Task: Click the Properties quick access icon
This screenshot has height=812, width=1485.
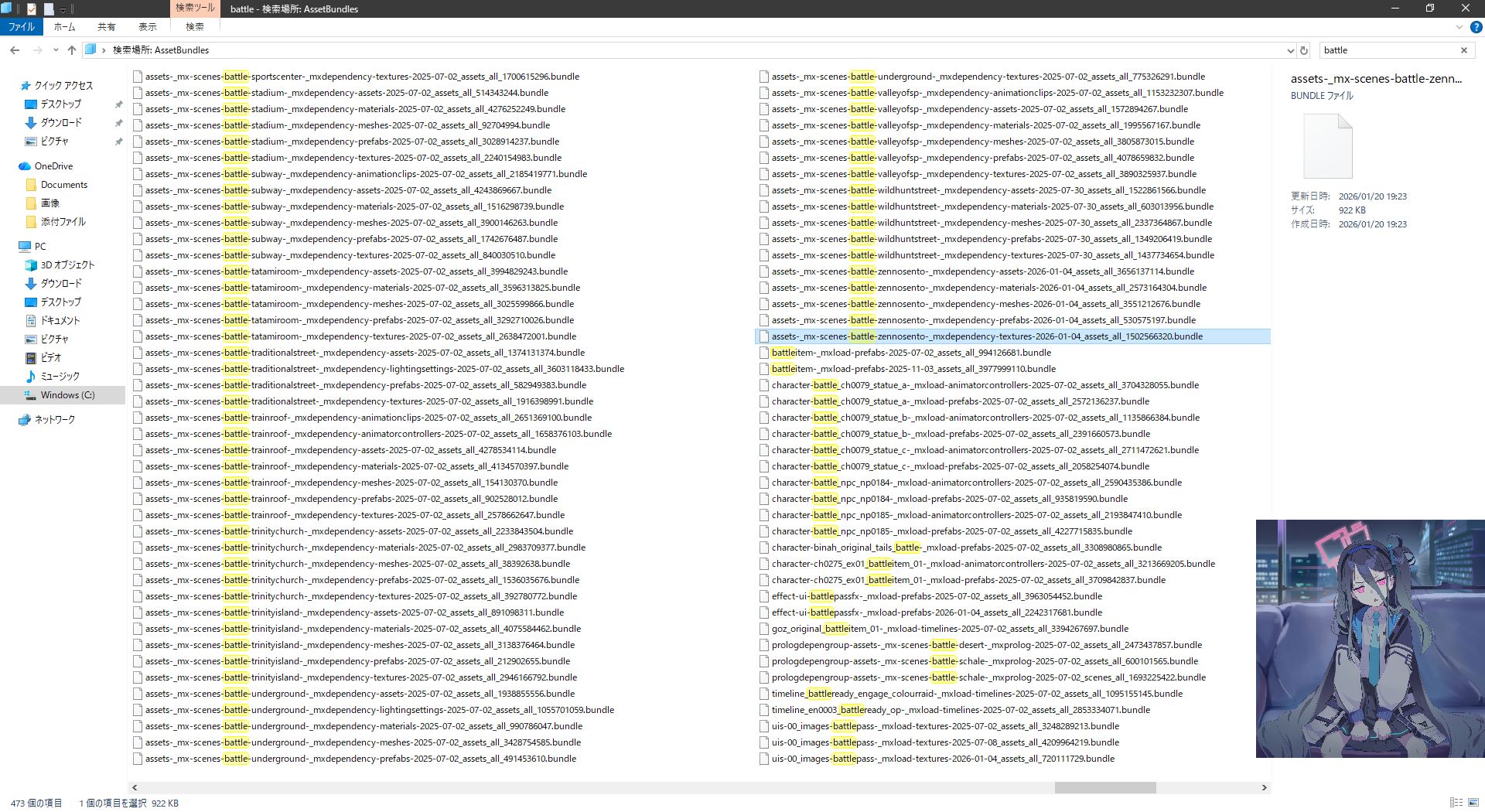Action: coord(32,9)
